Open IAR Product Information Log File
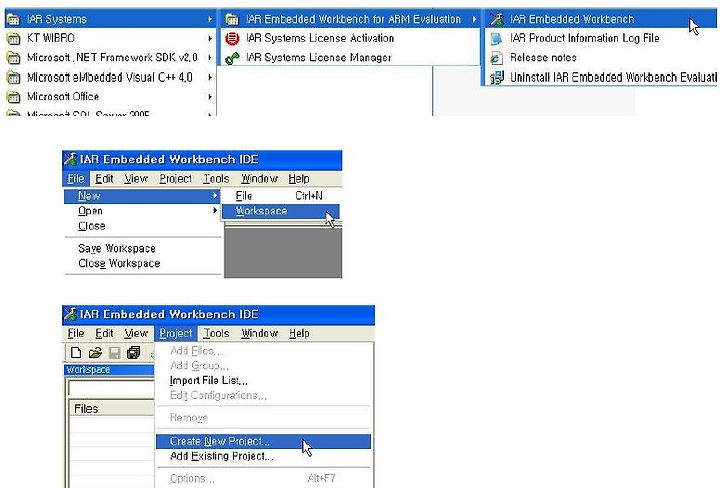Image resolution: width=720 pixels, height=488 pixels. (601, 38)
